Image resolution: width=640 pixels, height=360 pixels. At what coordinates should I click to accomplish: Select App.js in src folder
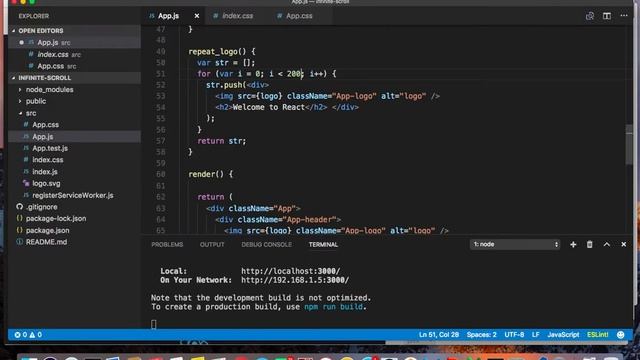point(74,137)
